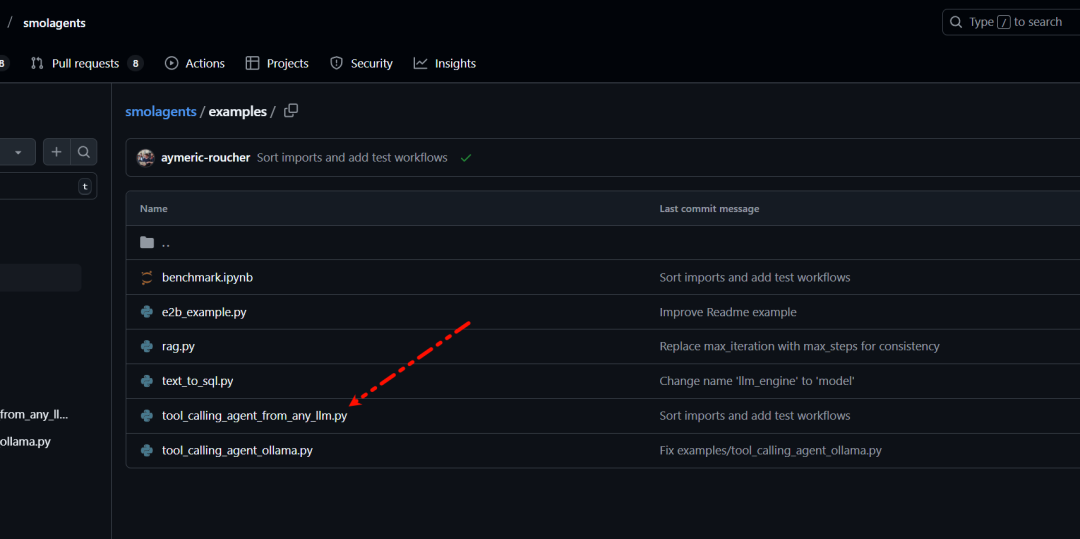Screen dimensions: 1080x539
Task: Open aymeric-roucher profile link
Action: point(205,158)
